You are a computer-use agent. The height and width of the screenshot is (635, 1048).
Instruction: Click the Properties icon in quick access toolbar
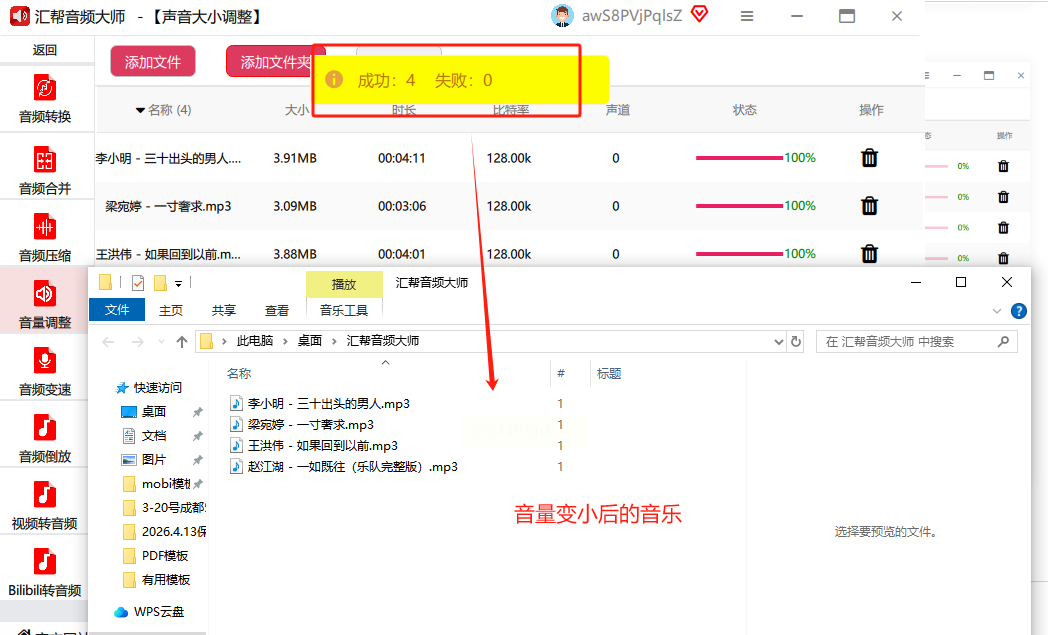click(138, 283)
